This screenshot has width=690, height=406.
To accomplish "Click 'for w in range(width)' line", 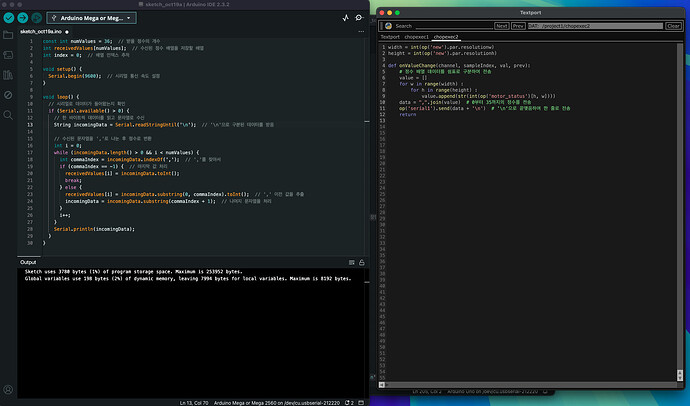I will tap(431, 84).
